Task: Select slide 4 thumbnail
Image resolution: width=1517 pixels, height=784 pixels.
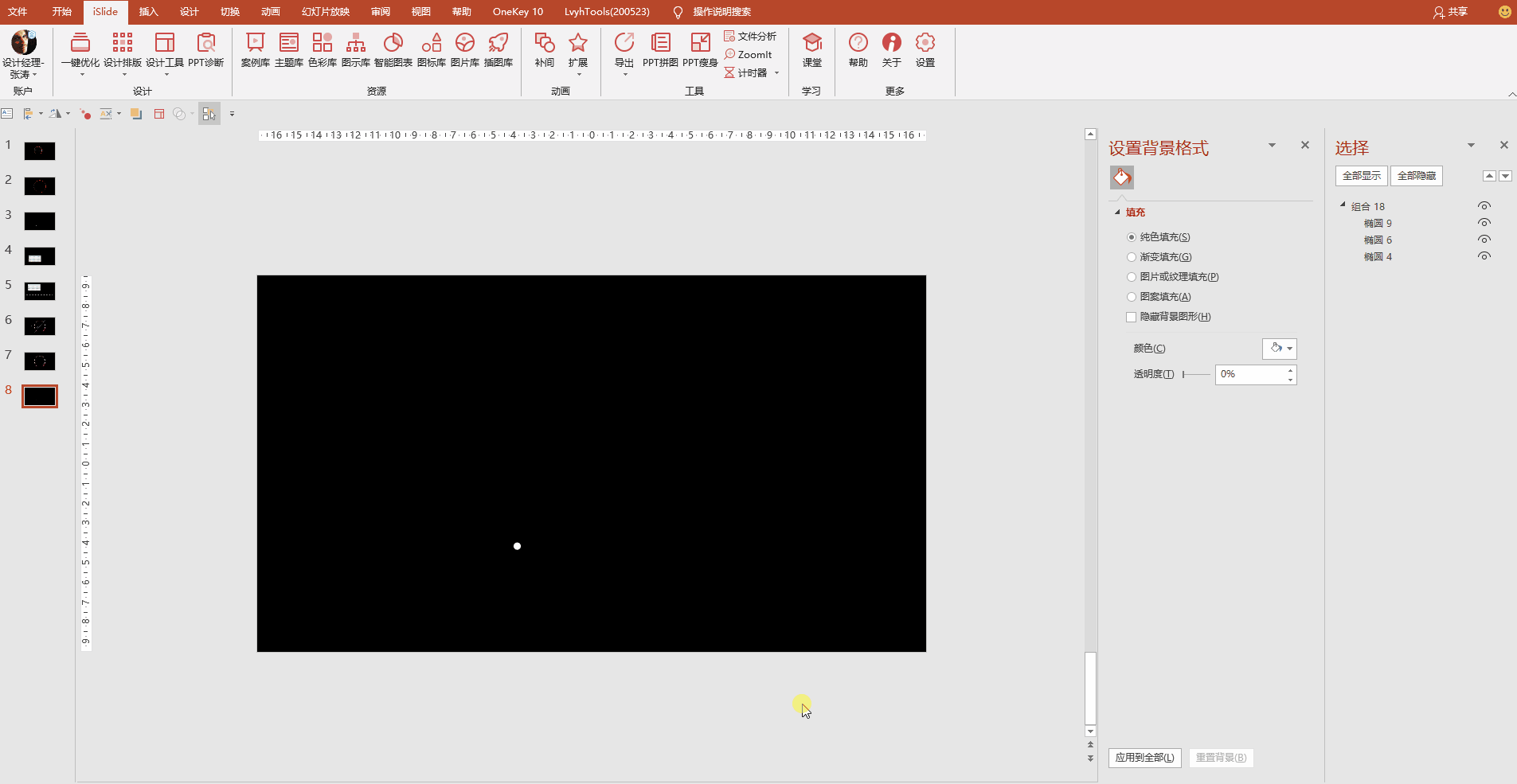Action: 40,256
